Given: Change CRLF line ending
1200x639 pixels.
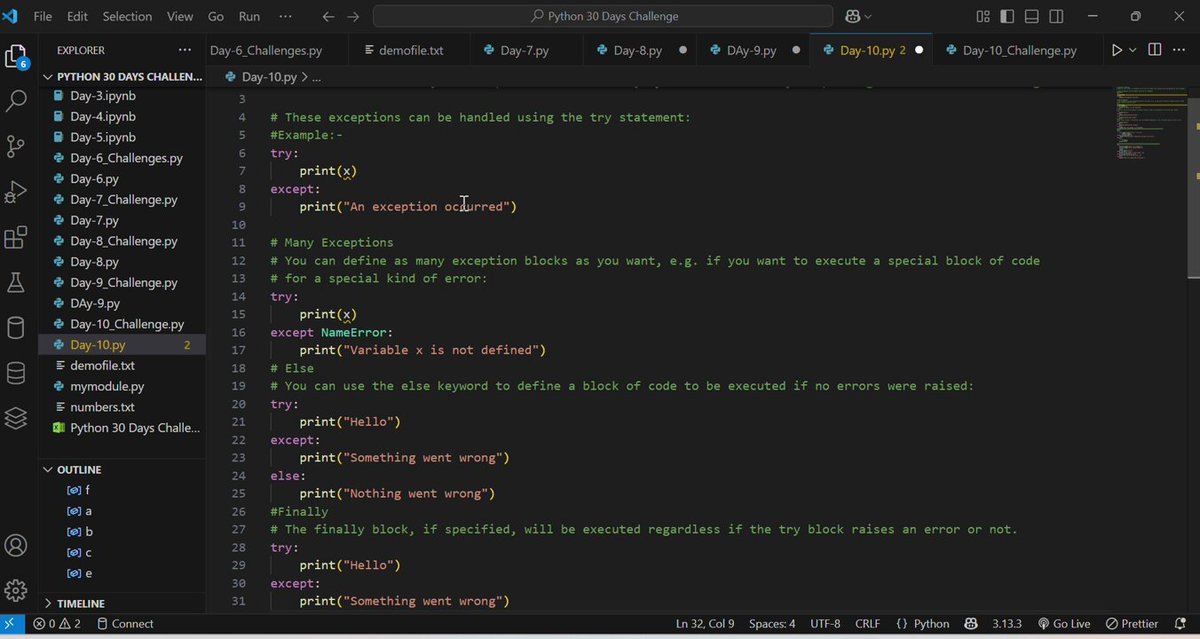Looking at the screenshot, I should tap(868, 624).
